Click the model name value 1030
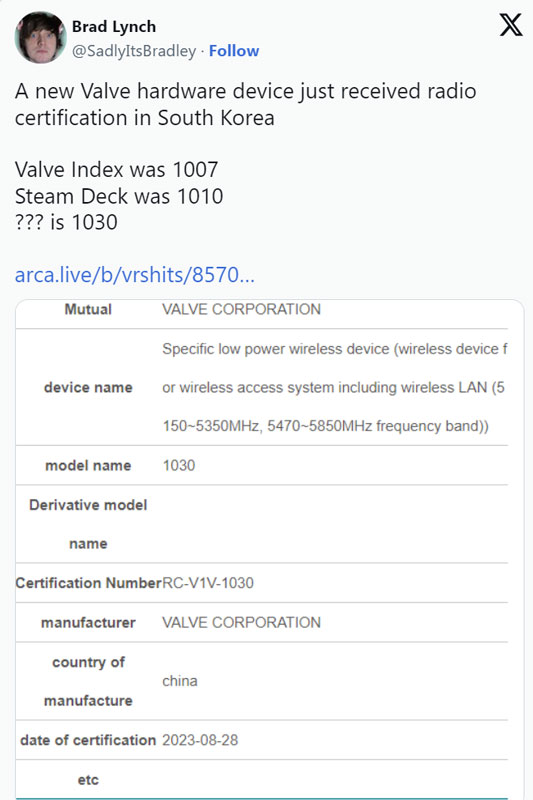Screen dimensions: 533x800 point(179,465)
